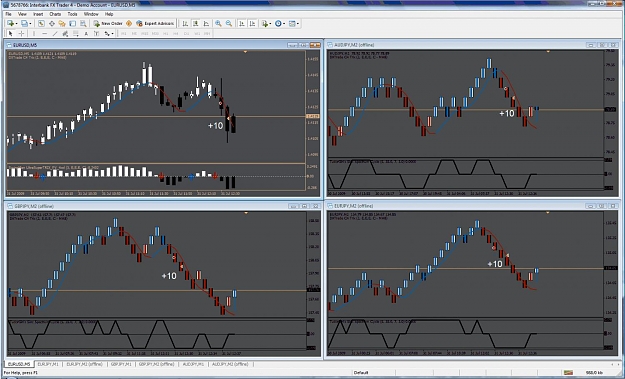Grab the AUDJPY chart shift triangle marker
Screen dimensions: 625x379
coord(548,51)
